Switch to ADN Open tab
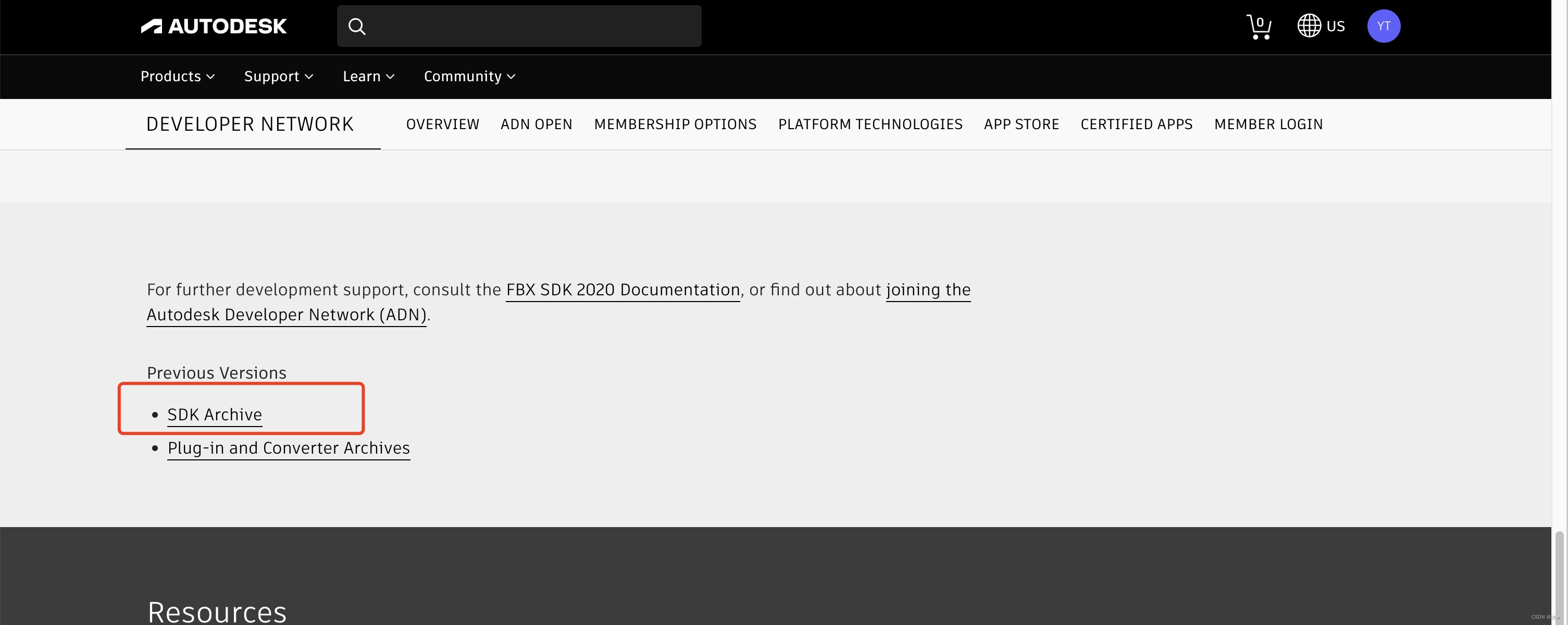The height and width of the screenshot is (625, 1568). (536, 124)
